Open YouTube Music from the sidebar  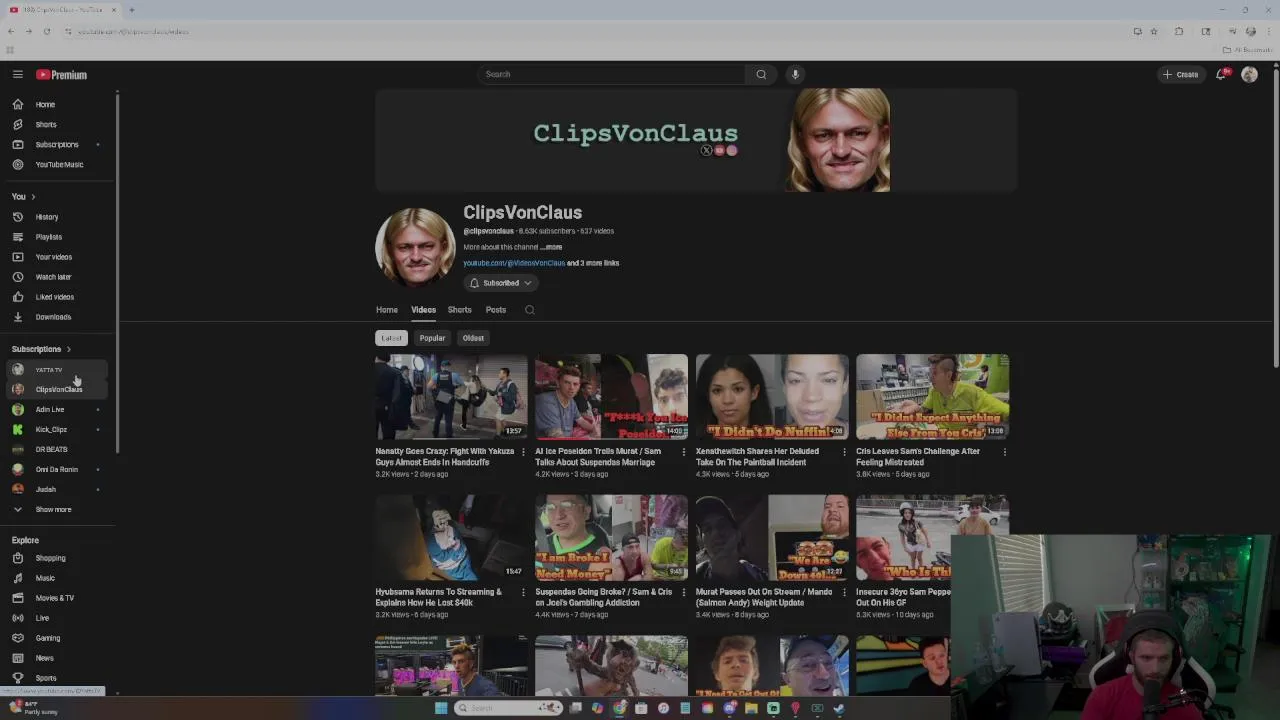pyautogui.click(x=58, y=164)
